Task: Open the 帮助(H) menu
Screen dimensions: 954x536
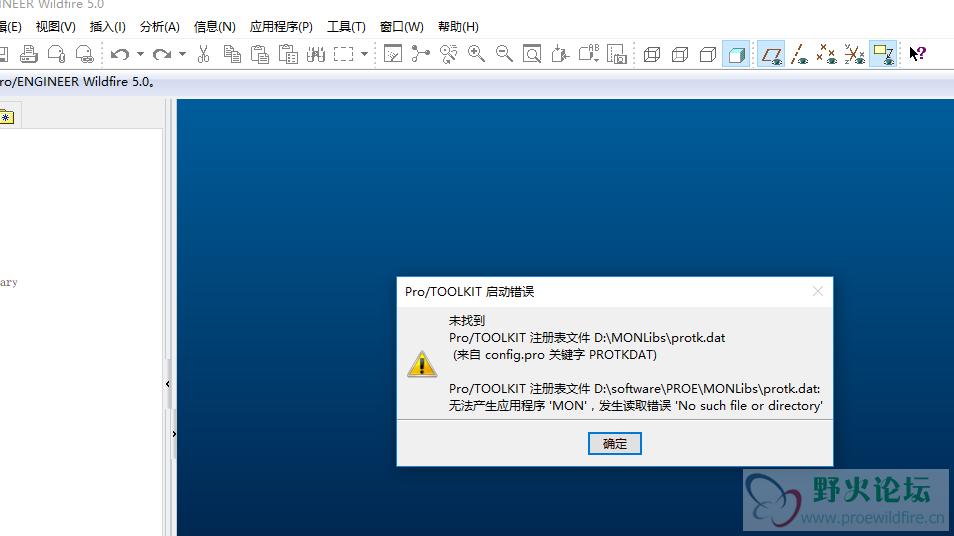Action: tap(458, 27)
